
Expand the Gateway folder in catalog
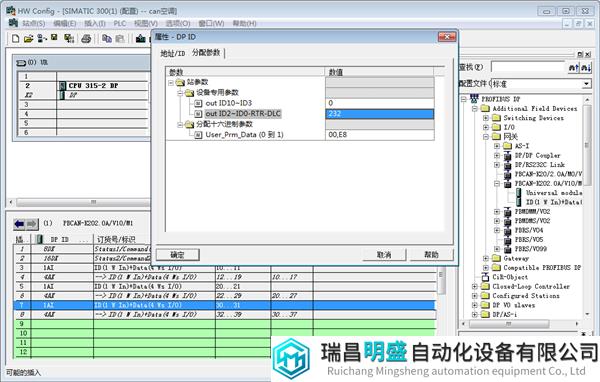pos(486,258)
